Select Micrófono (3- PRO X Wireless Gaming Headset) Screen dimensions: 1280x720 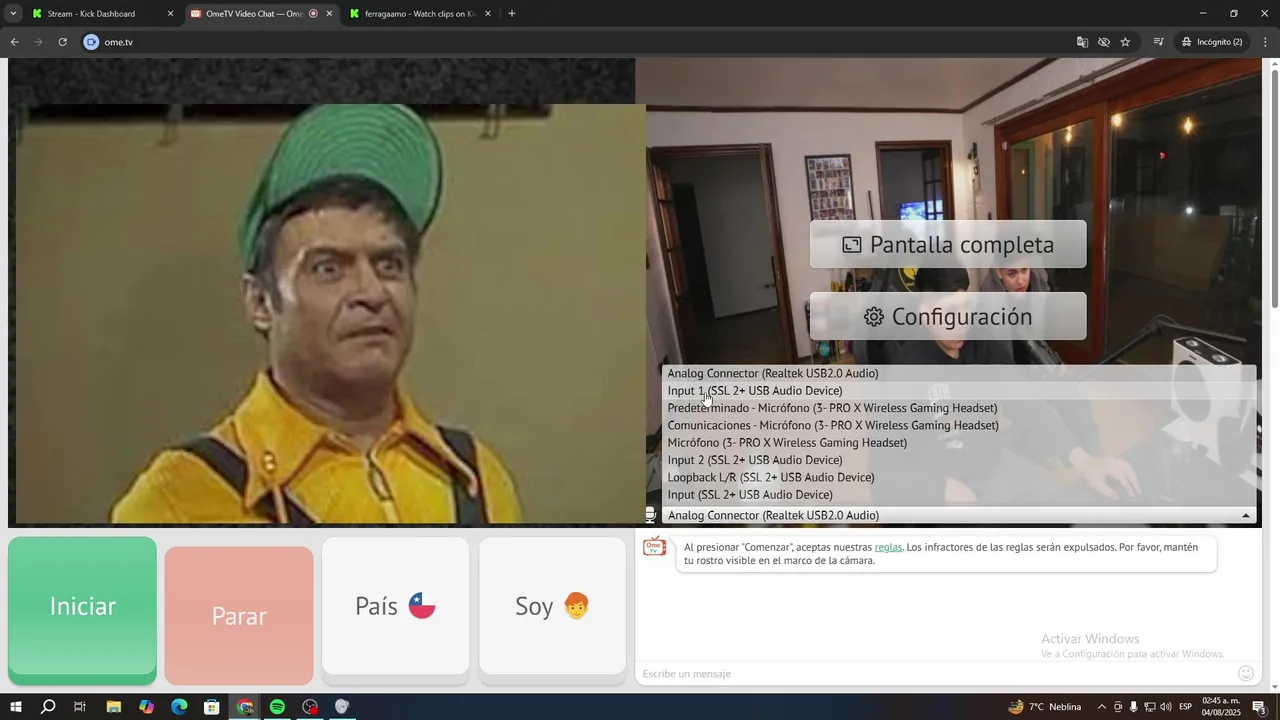[959, 443]
